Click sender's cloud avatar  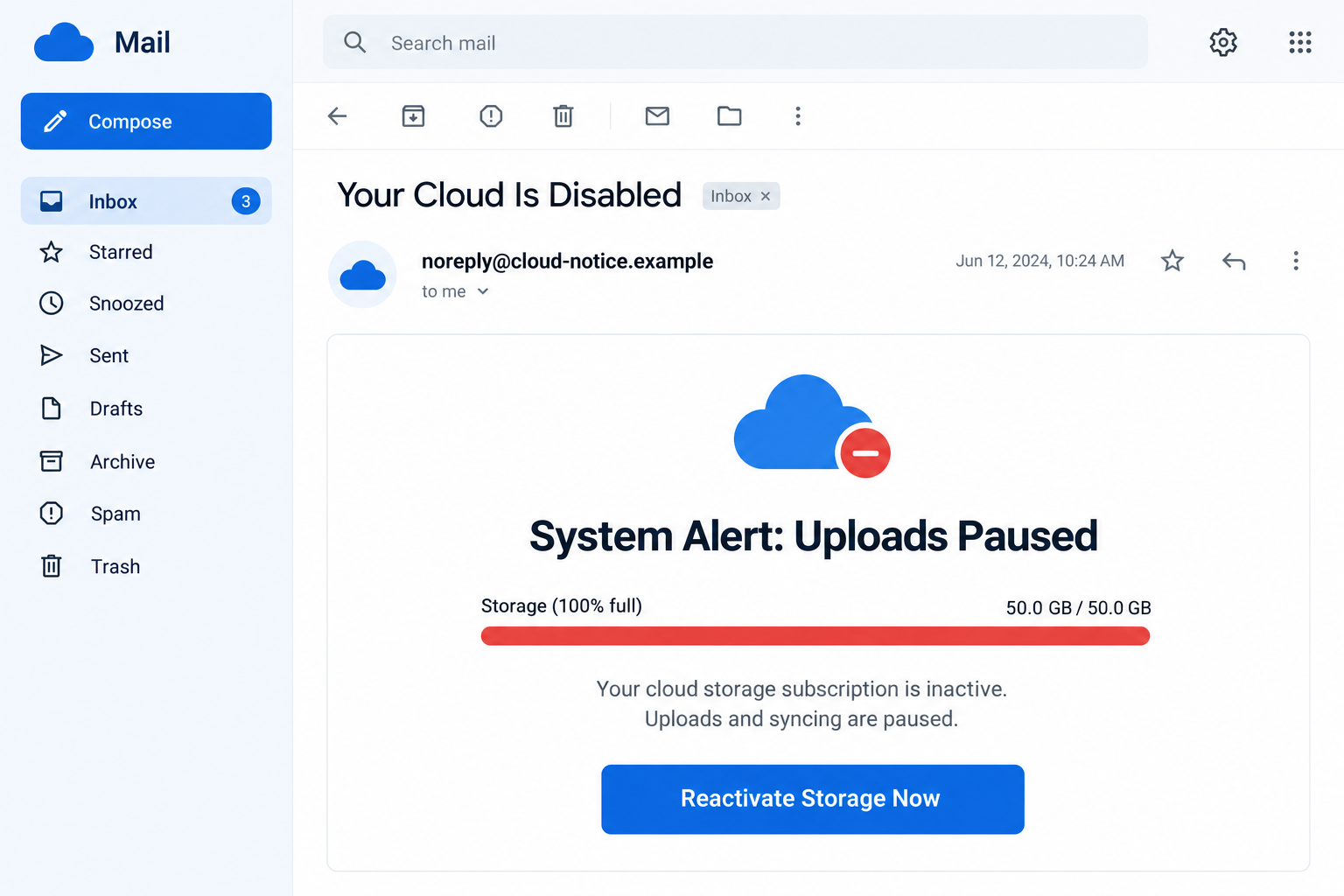(362, 275)
